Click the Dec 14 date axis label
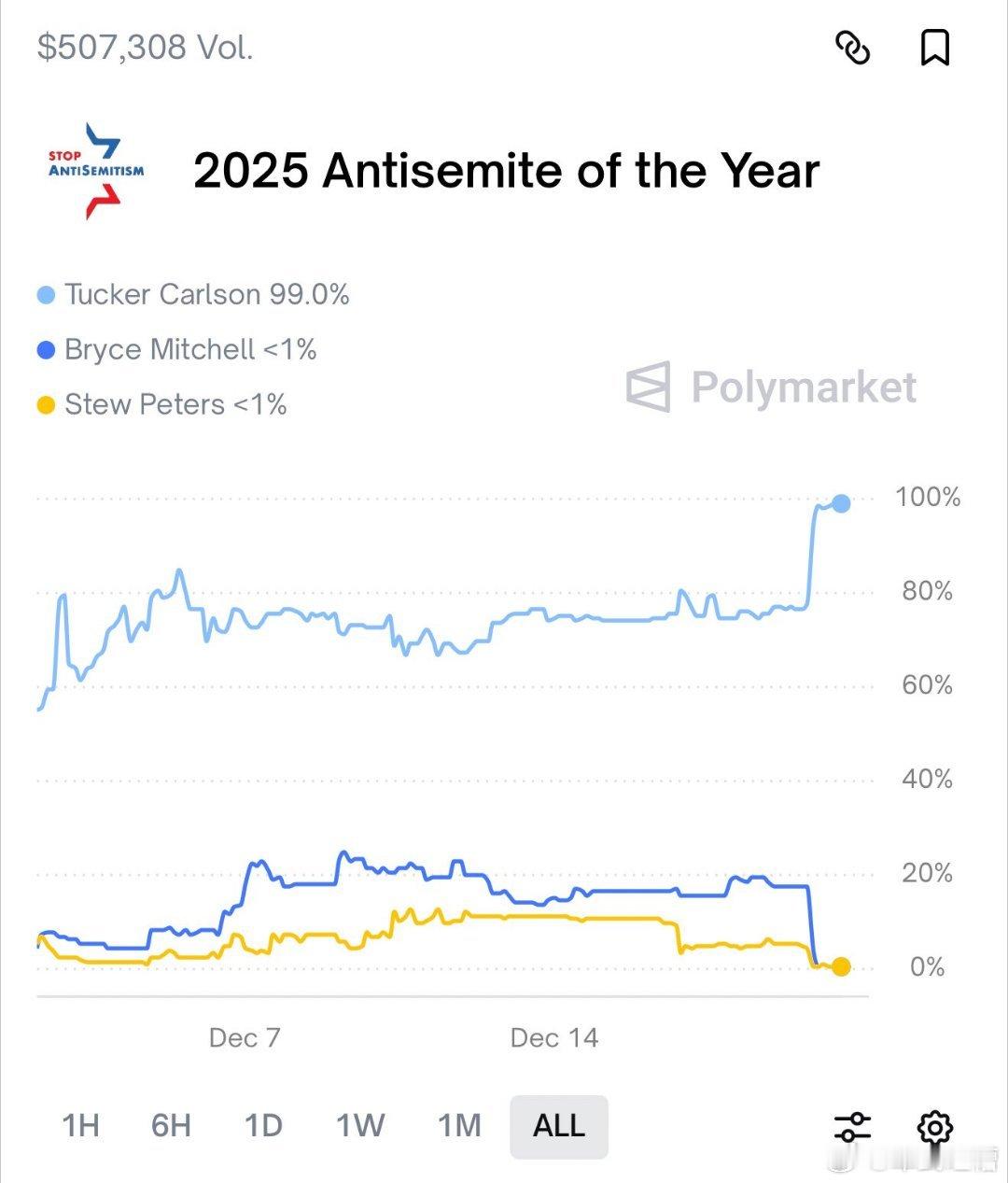The image size is (1008, 1183). point(554,1038)
